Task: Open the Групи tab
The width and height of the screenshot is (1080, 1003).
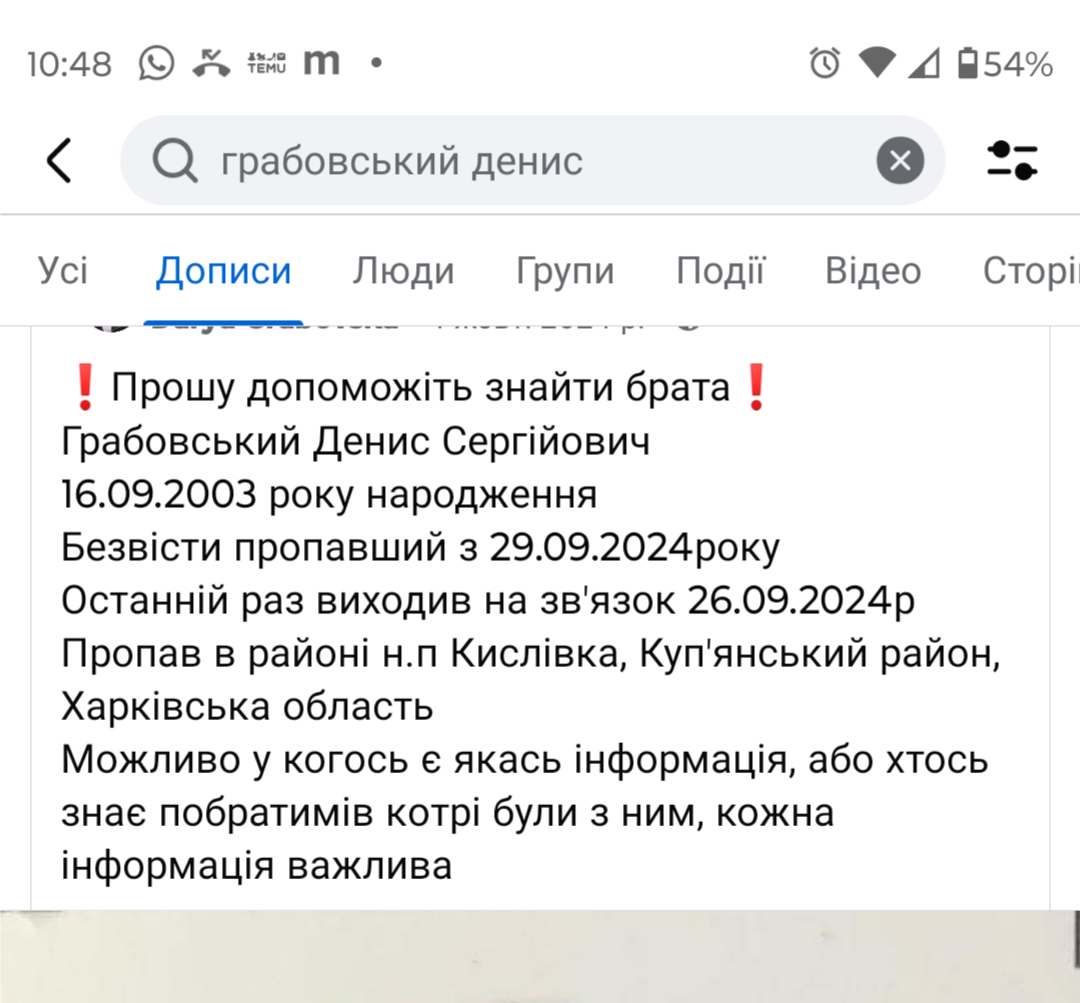Action: click(565, 271)
